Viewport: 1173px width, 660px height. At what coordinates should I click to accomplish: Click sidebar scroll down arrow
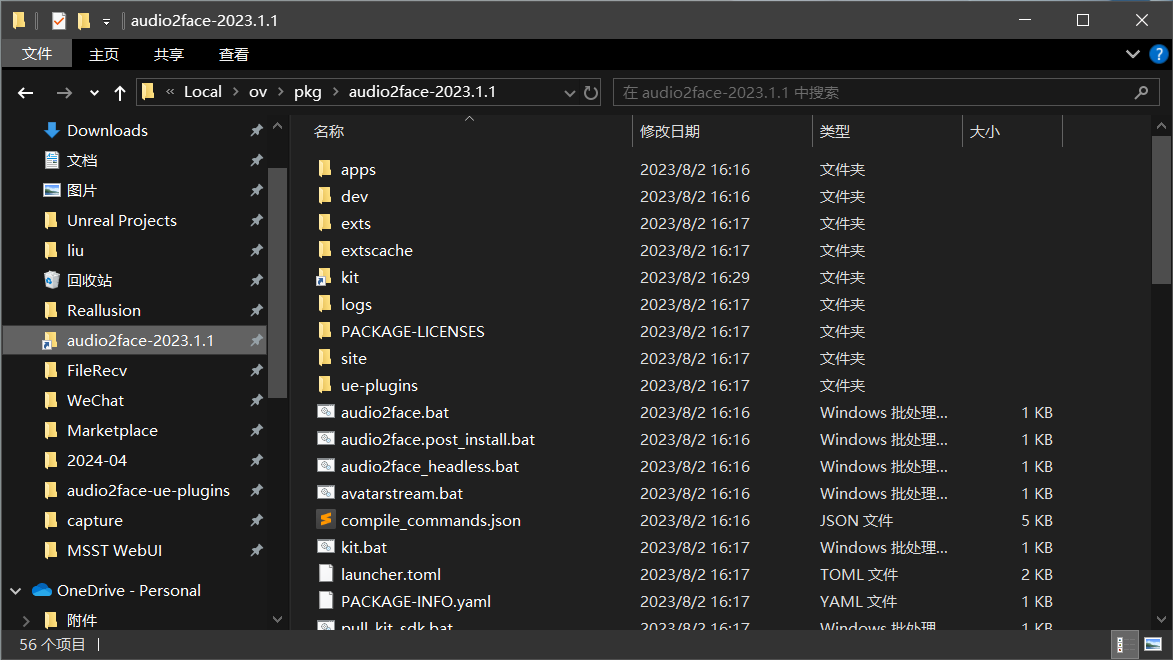[278, 619]
